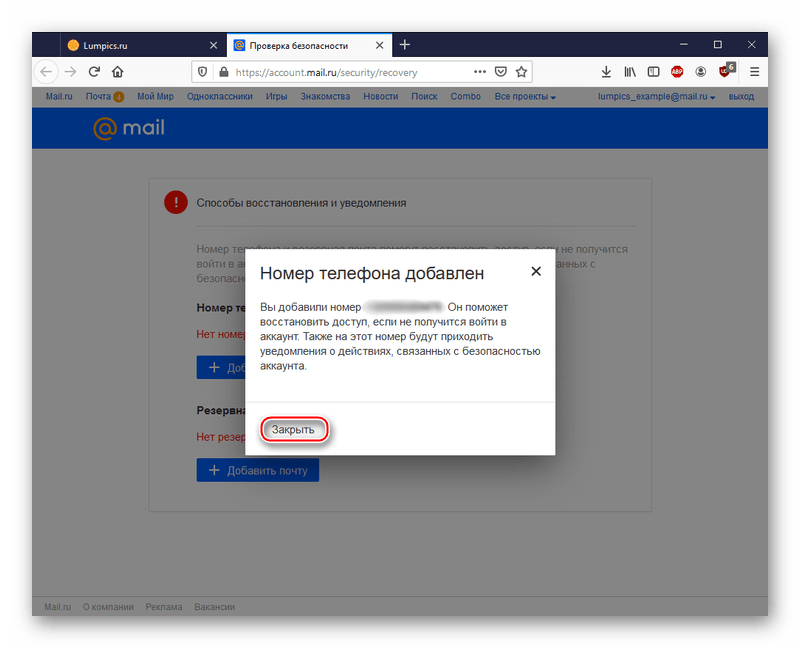Open a new browser tab
The image size is (800, 648).
[x=404, y=45]
